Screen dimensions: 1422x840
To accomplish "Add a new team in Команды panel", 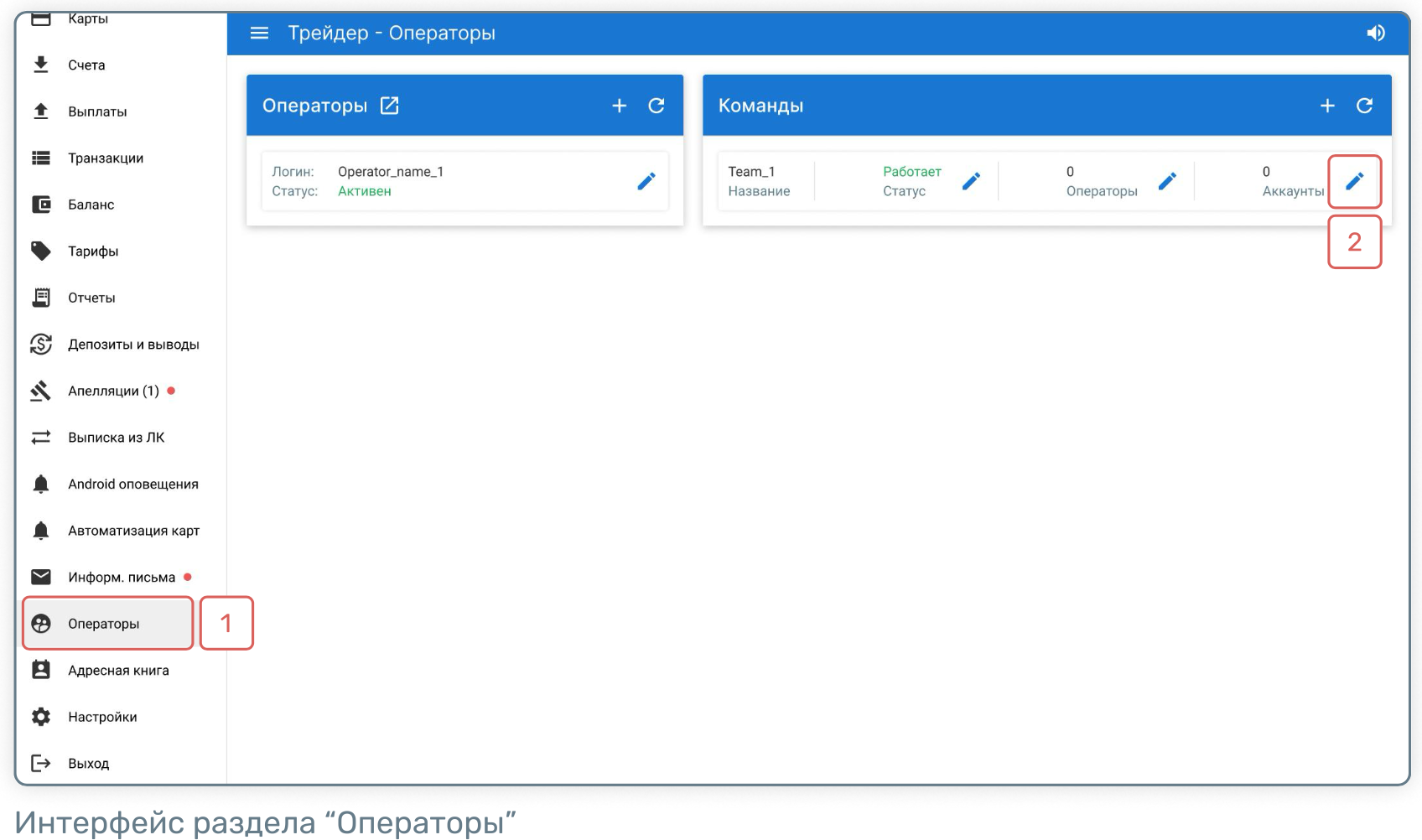I will pyautogui.click(x=1327, y=106).
